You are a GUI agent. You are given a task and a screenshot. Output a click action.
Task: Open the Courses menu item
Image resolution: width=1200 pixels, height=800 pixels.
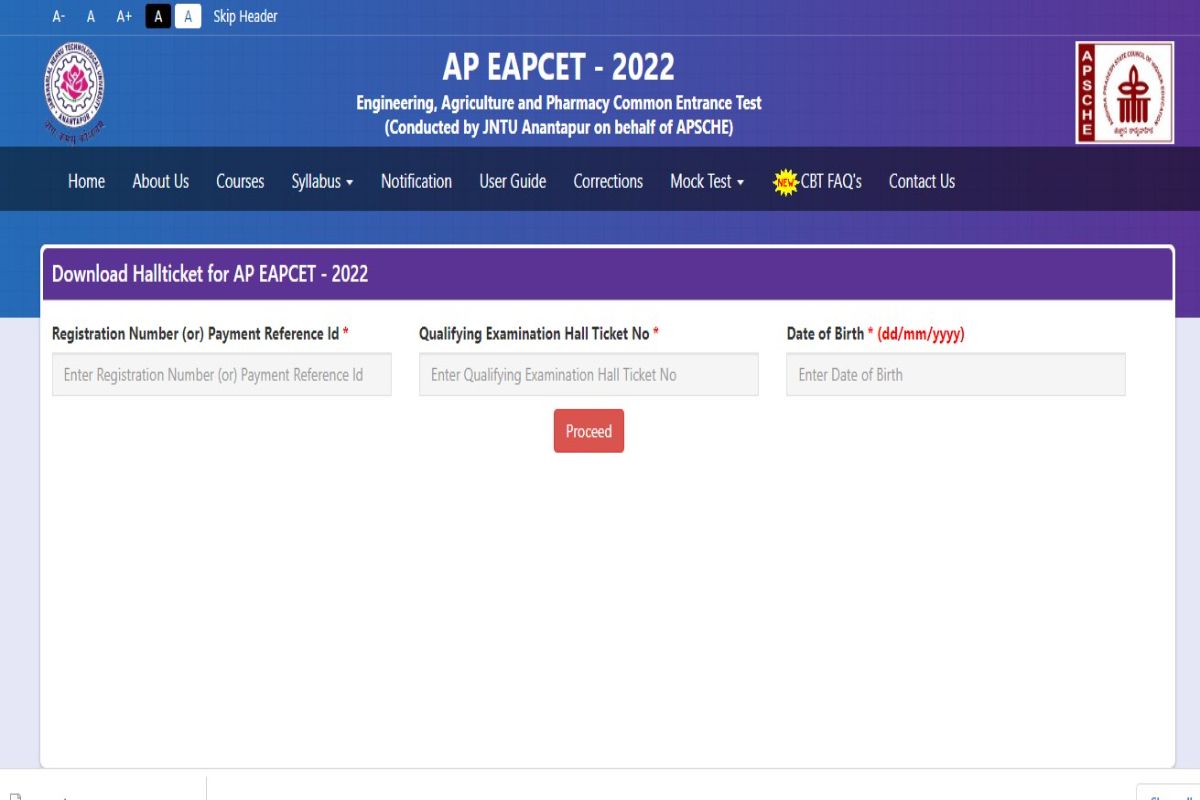240,181
